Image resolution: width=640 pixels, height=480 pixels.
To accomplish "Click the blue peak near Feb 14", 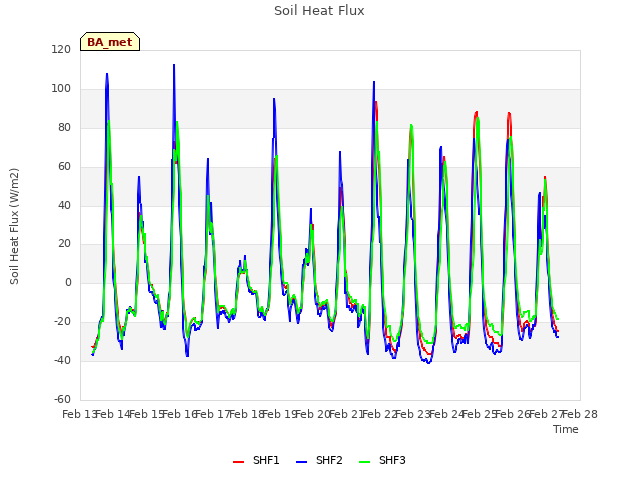I will (x=107, y=74).
